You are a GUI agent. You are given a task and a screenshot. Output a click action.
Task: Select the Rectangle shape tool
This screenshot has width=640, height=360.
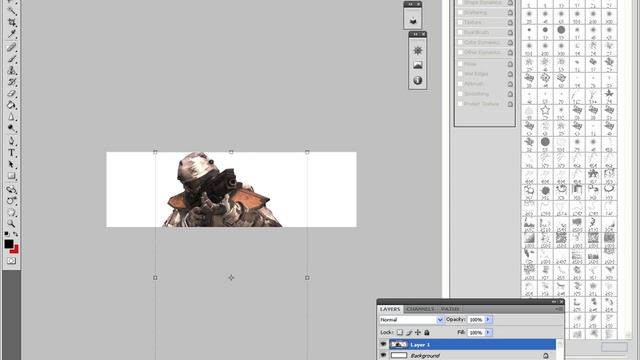coord(11,176)
